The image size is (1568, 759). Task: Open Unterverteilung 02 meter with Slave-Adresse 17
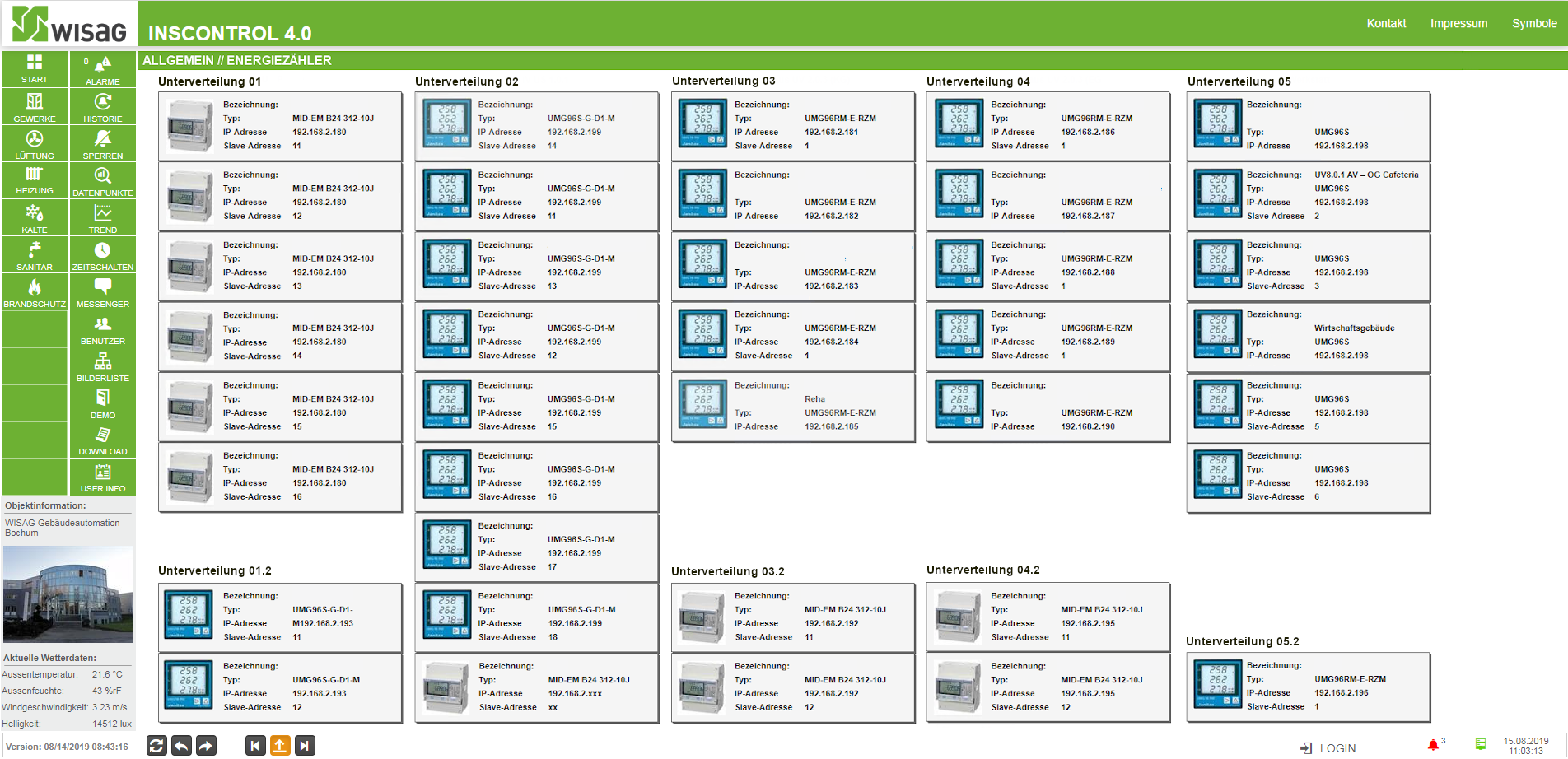(x=537, y=547)
